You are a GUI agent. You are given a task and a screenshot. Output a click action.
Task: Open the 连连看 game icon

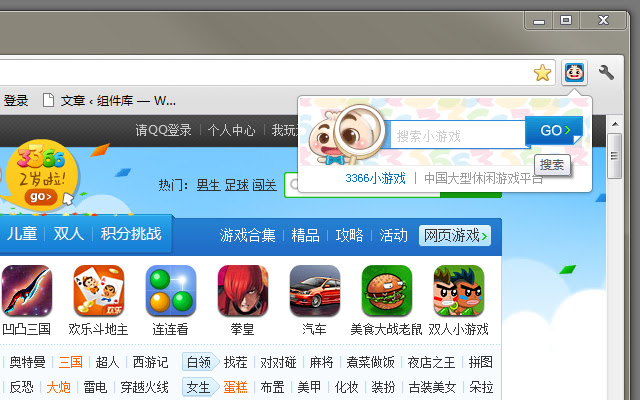[171, 291]
